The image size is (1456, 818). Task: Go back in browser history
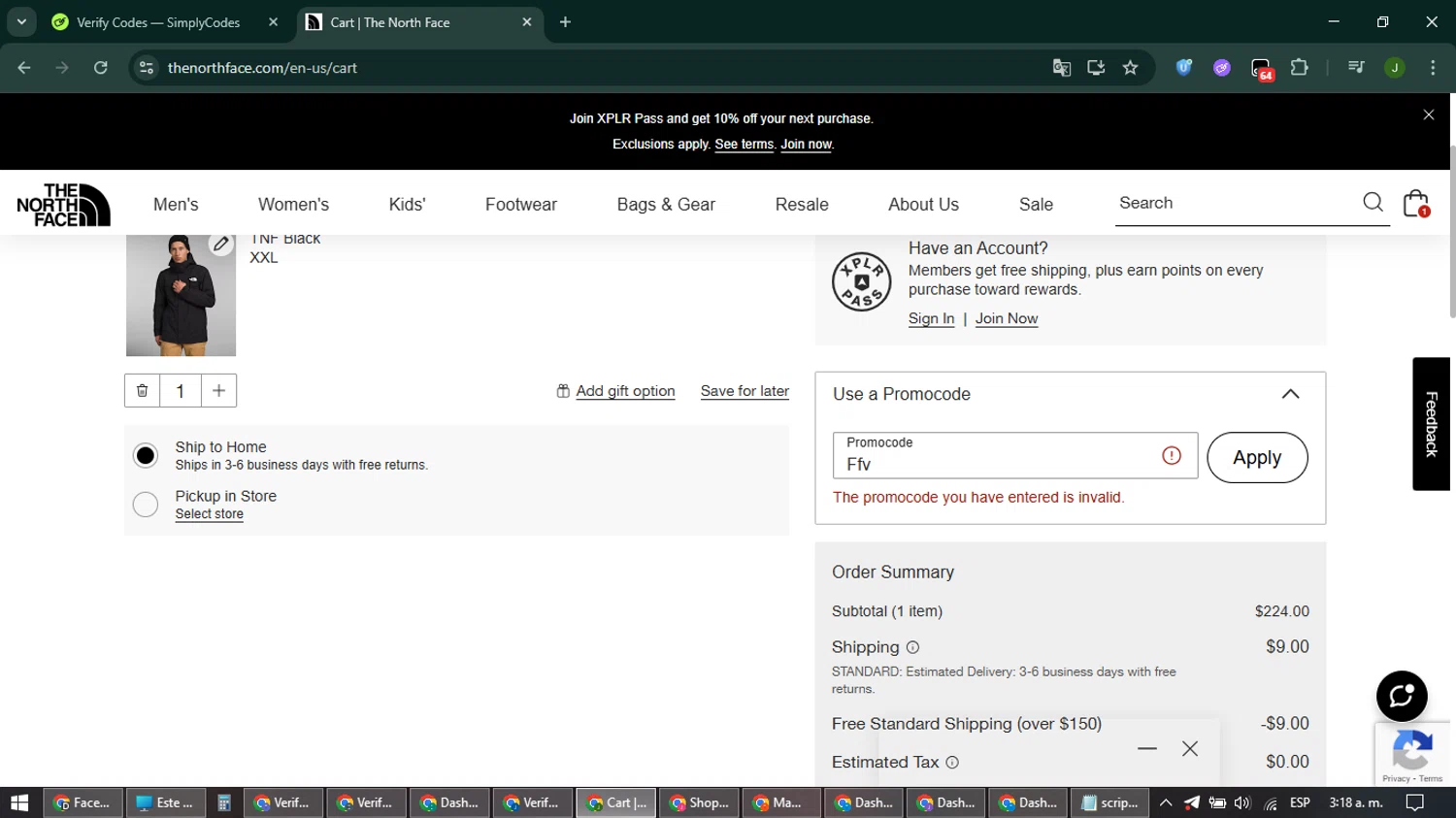click(x=24, y=68)
